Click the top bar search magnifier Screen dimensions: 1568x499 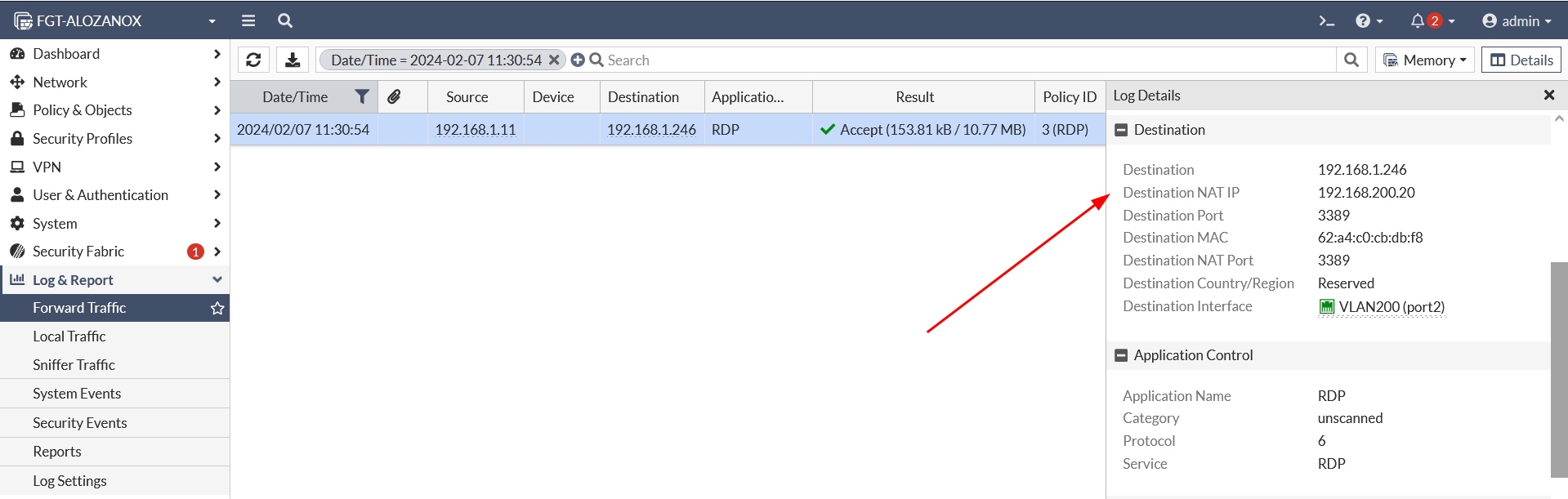(x=285, y=20)
